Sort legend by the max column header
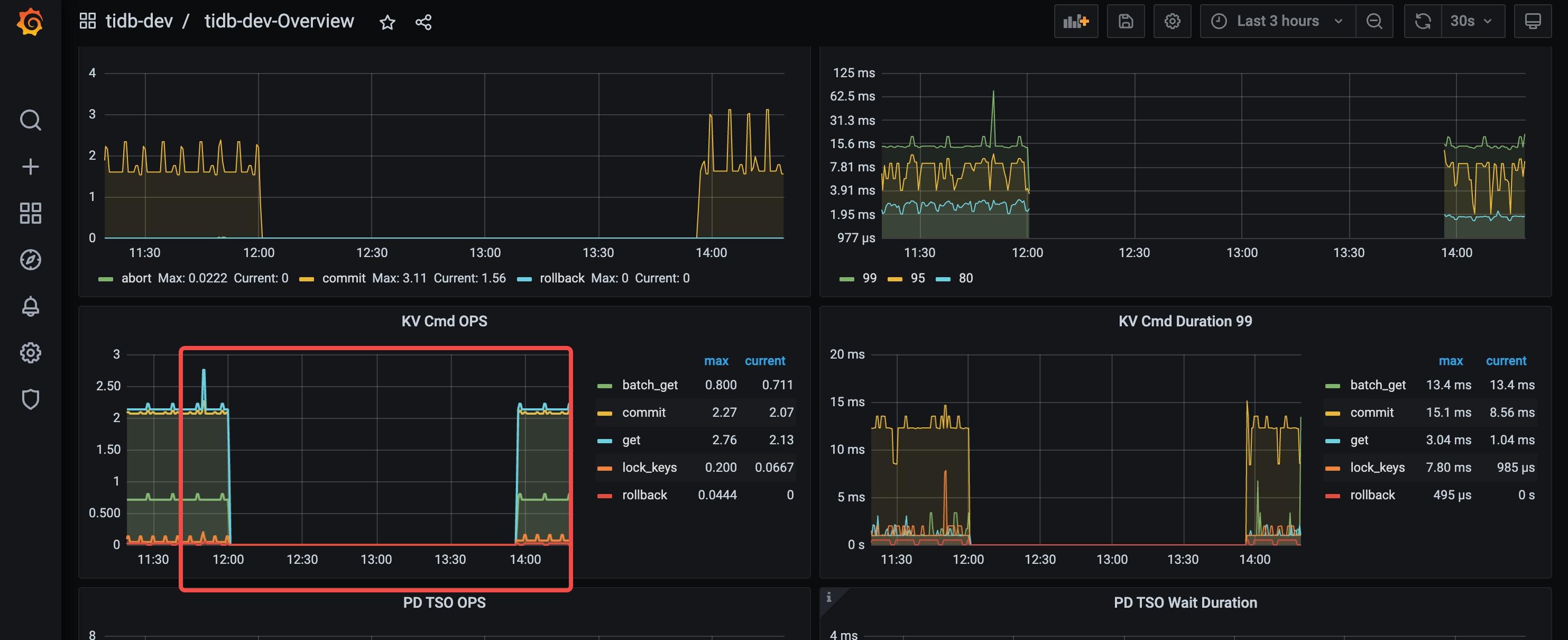Viewport: 1568px width, 640px height. pos(716,361)
